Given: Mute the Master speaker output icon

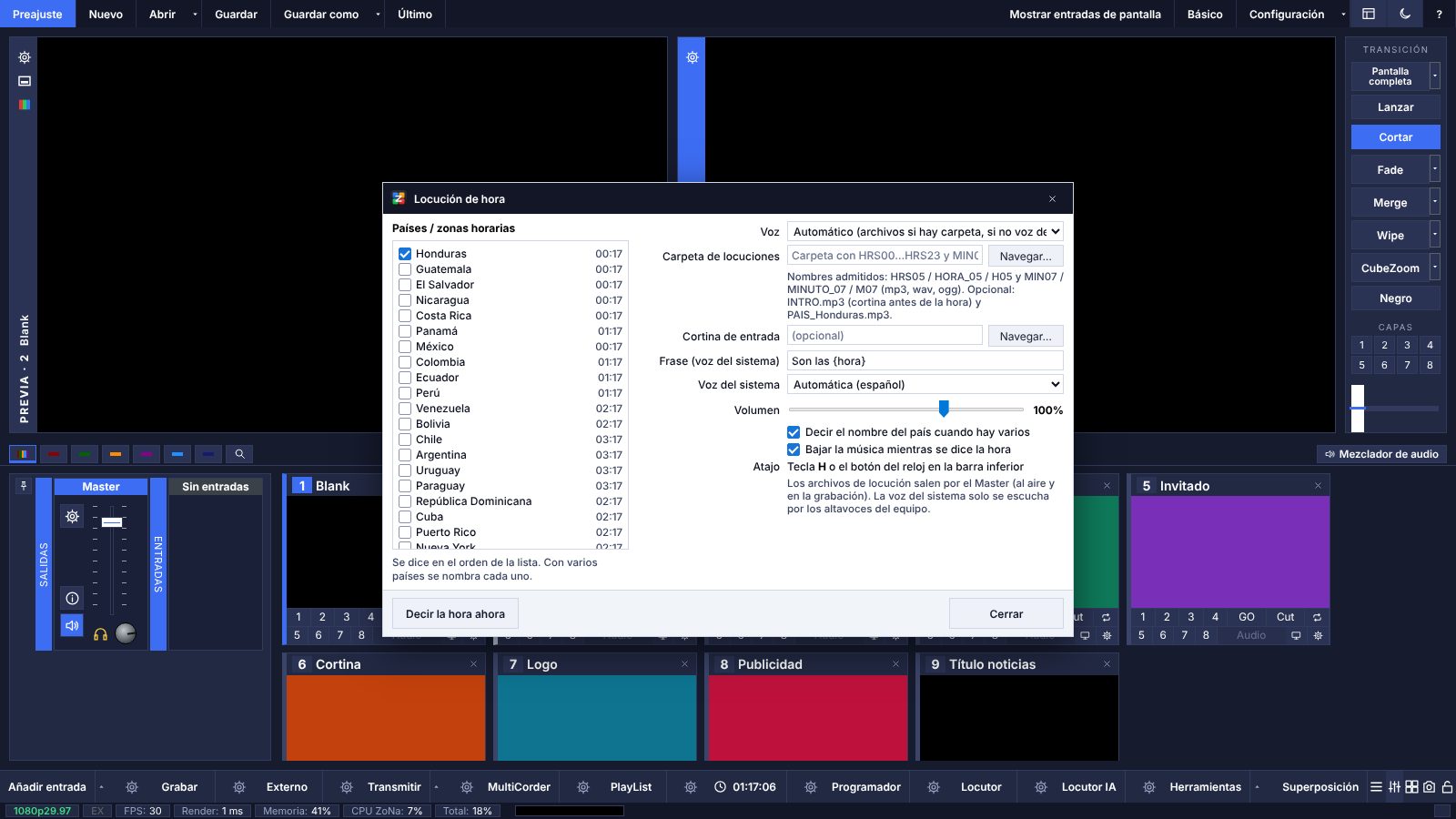Looking at the screenshot, I should 72,626.
